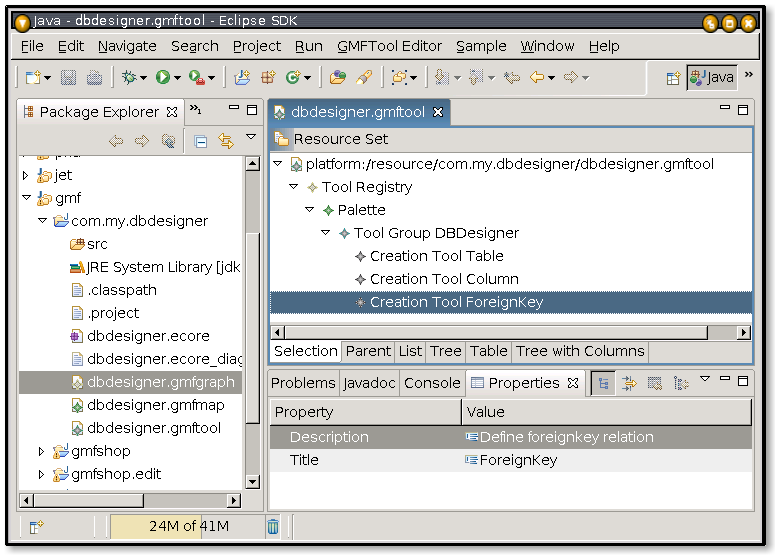The image size is (775, 555).
Task: Click the Open Perspective icon
Action: pyautogui.click(x=673, y=77)
